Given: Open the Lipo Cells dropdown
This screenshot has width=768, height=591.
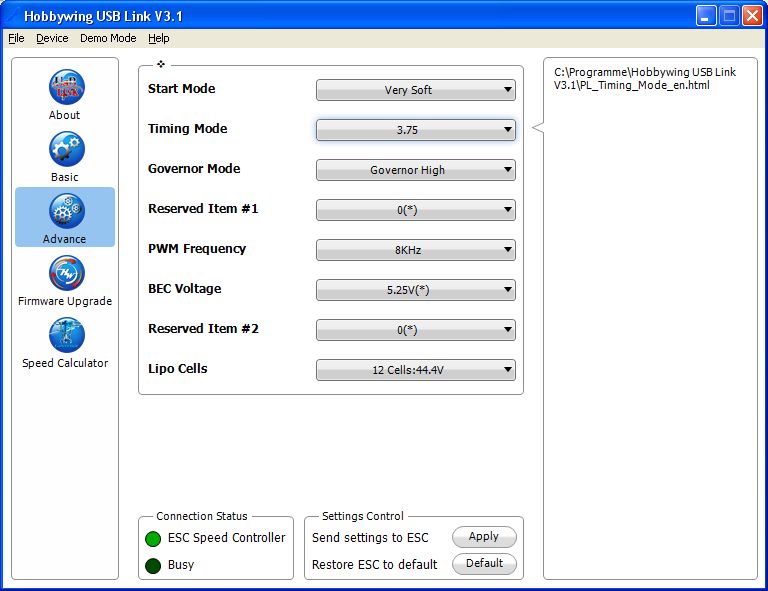Looking at the screenshot, I should (415, 370).
